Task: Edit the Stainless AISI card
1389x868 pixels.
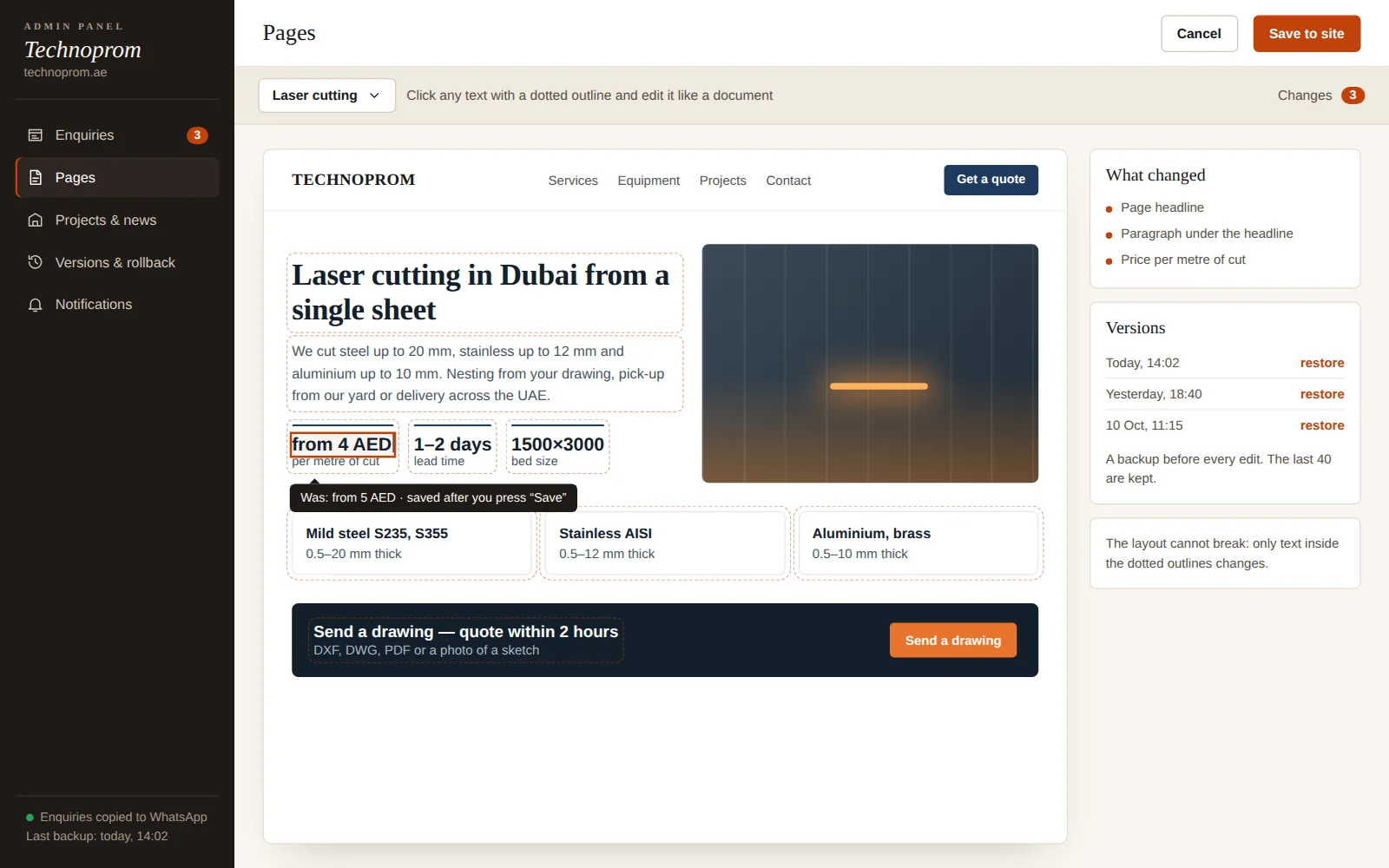Action: coord(665,543)
